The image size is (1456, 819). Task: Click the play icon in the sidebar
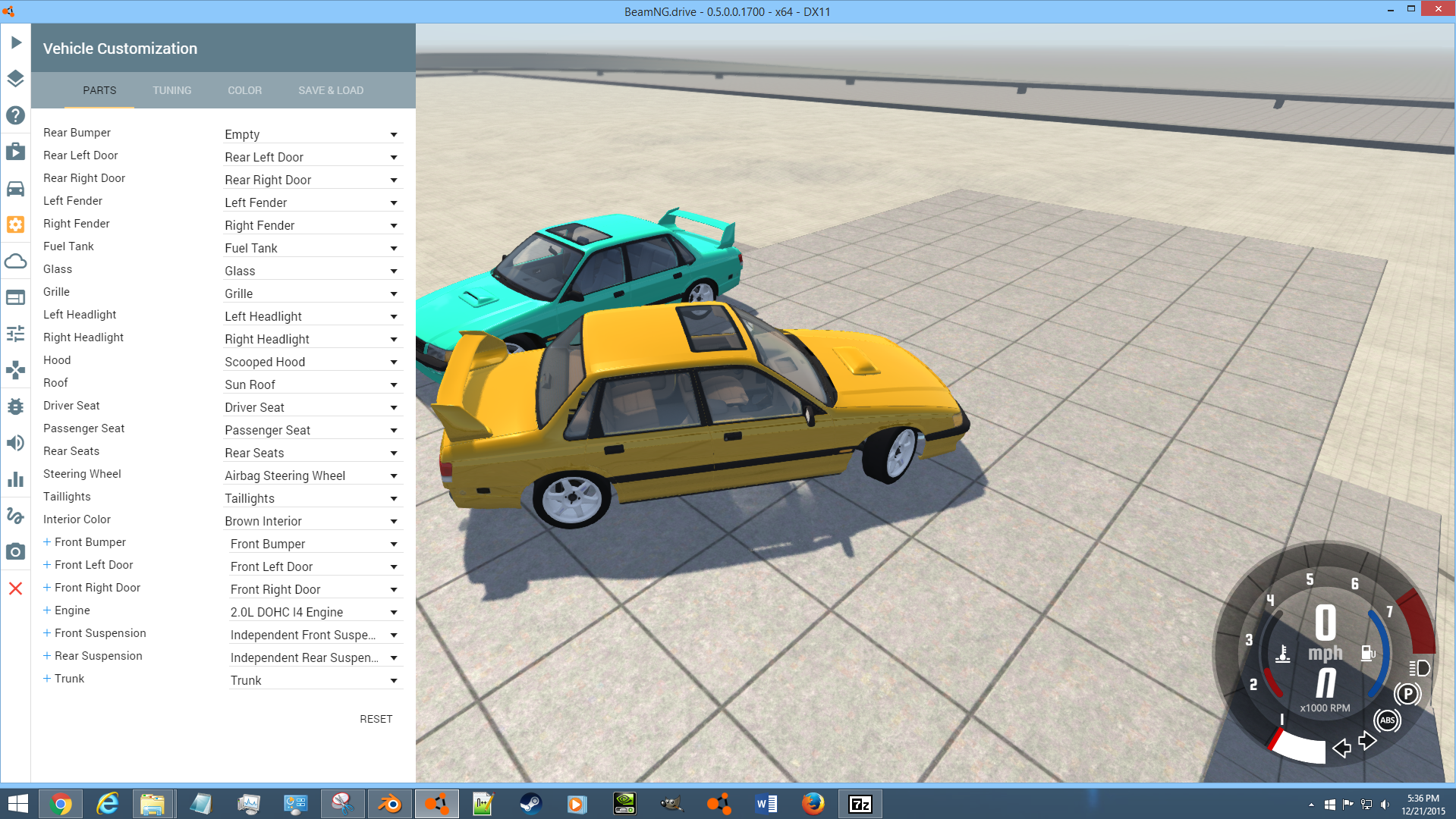[x=16, y=42]
